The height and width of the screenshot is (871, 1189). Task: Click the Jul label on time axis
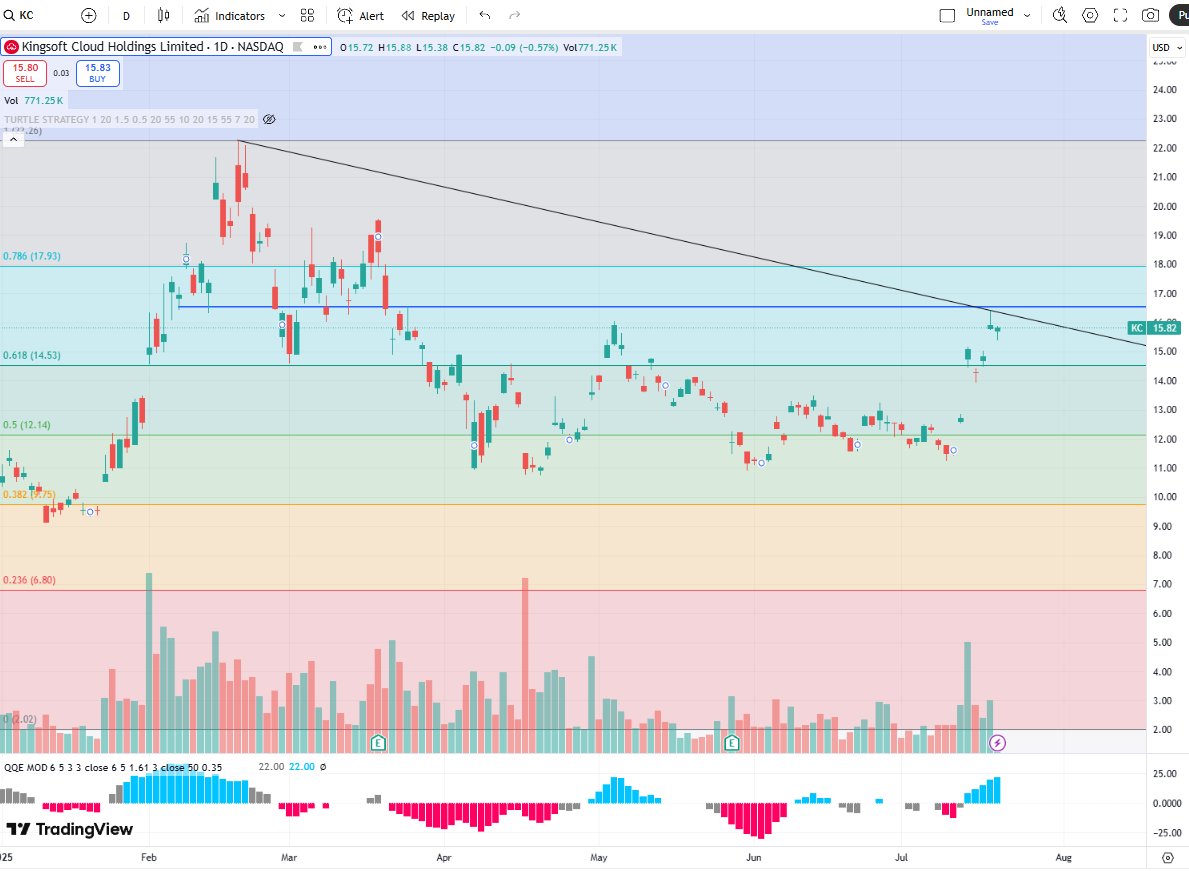[901, 857]
